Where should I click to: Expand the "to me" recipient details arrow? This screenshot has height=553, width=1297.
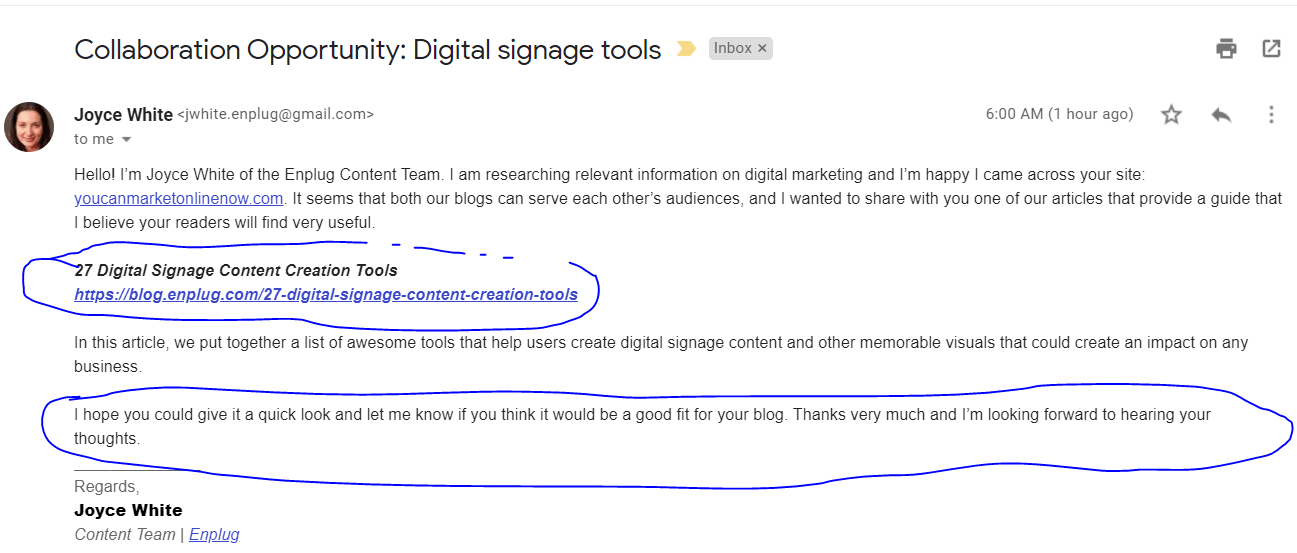point(127,140)
